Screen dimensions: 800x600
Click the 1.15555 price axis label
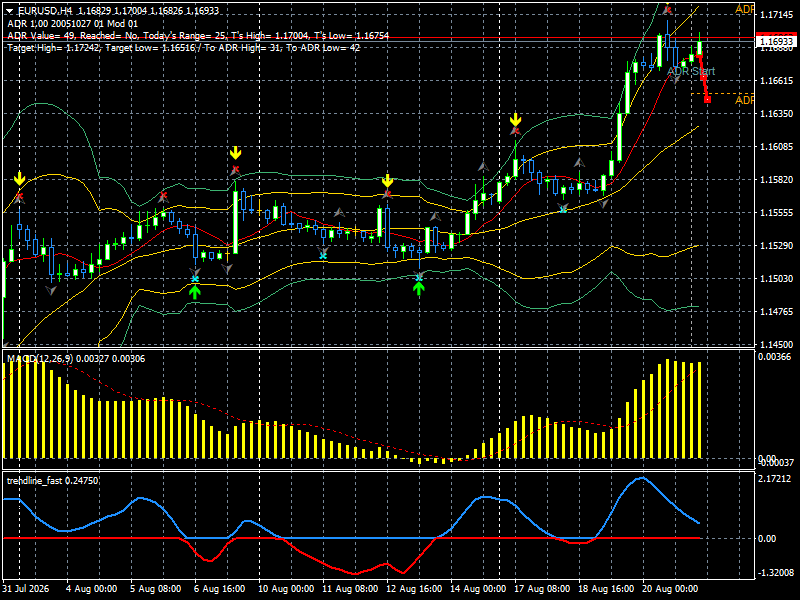777,213
